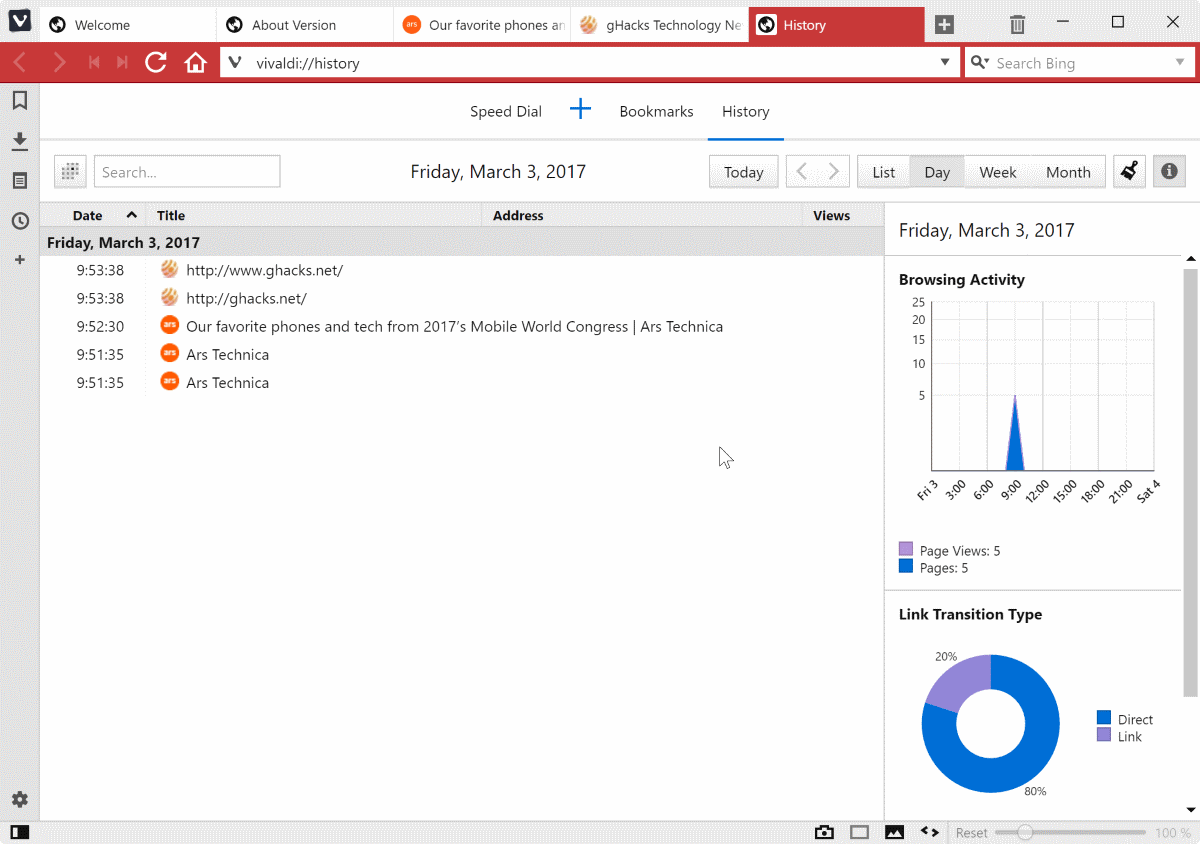Jump to Today in history

744,172
